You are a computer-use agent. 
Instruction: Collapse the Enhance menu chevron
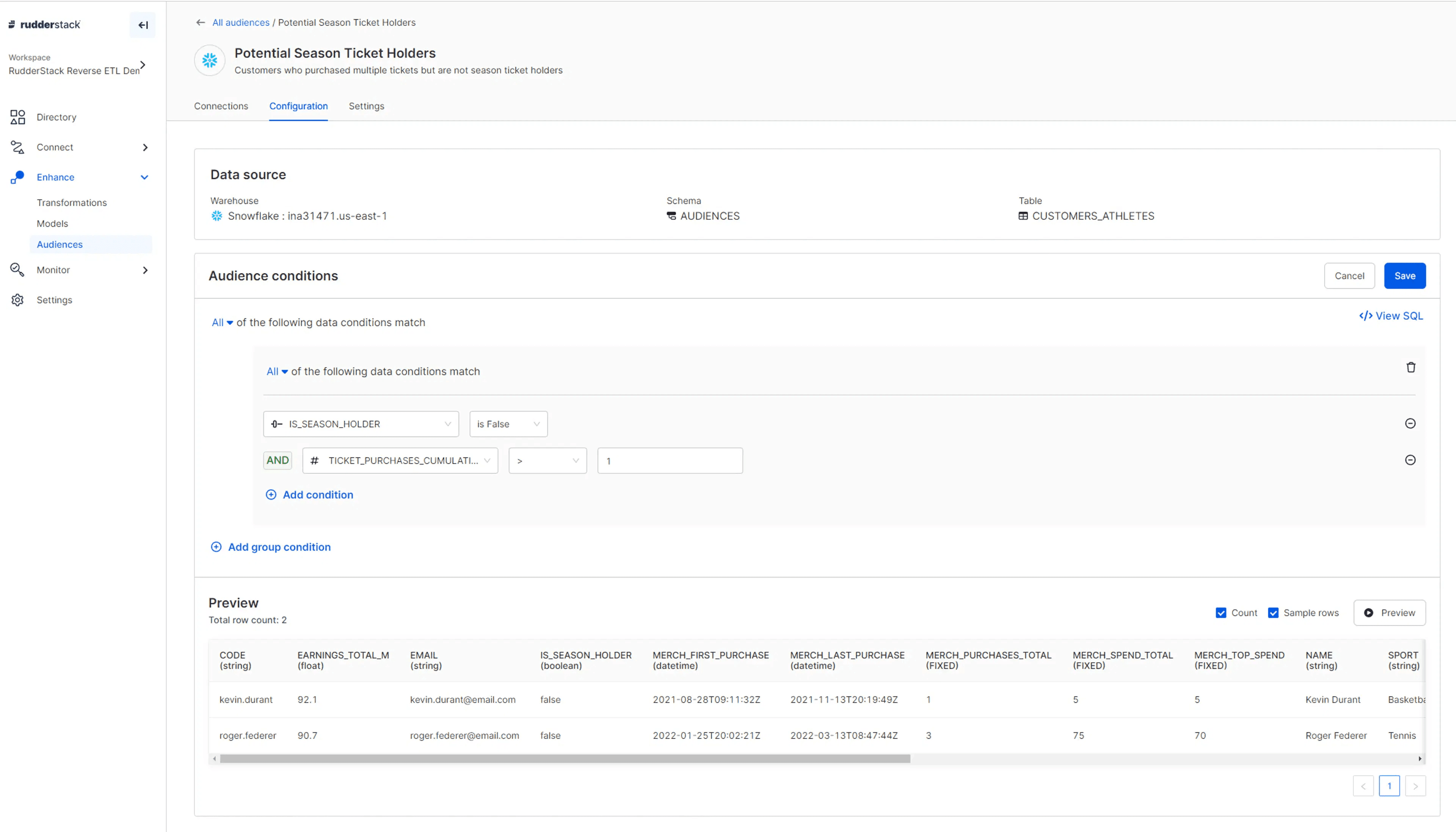point(144,177)
